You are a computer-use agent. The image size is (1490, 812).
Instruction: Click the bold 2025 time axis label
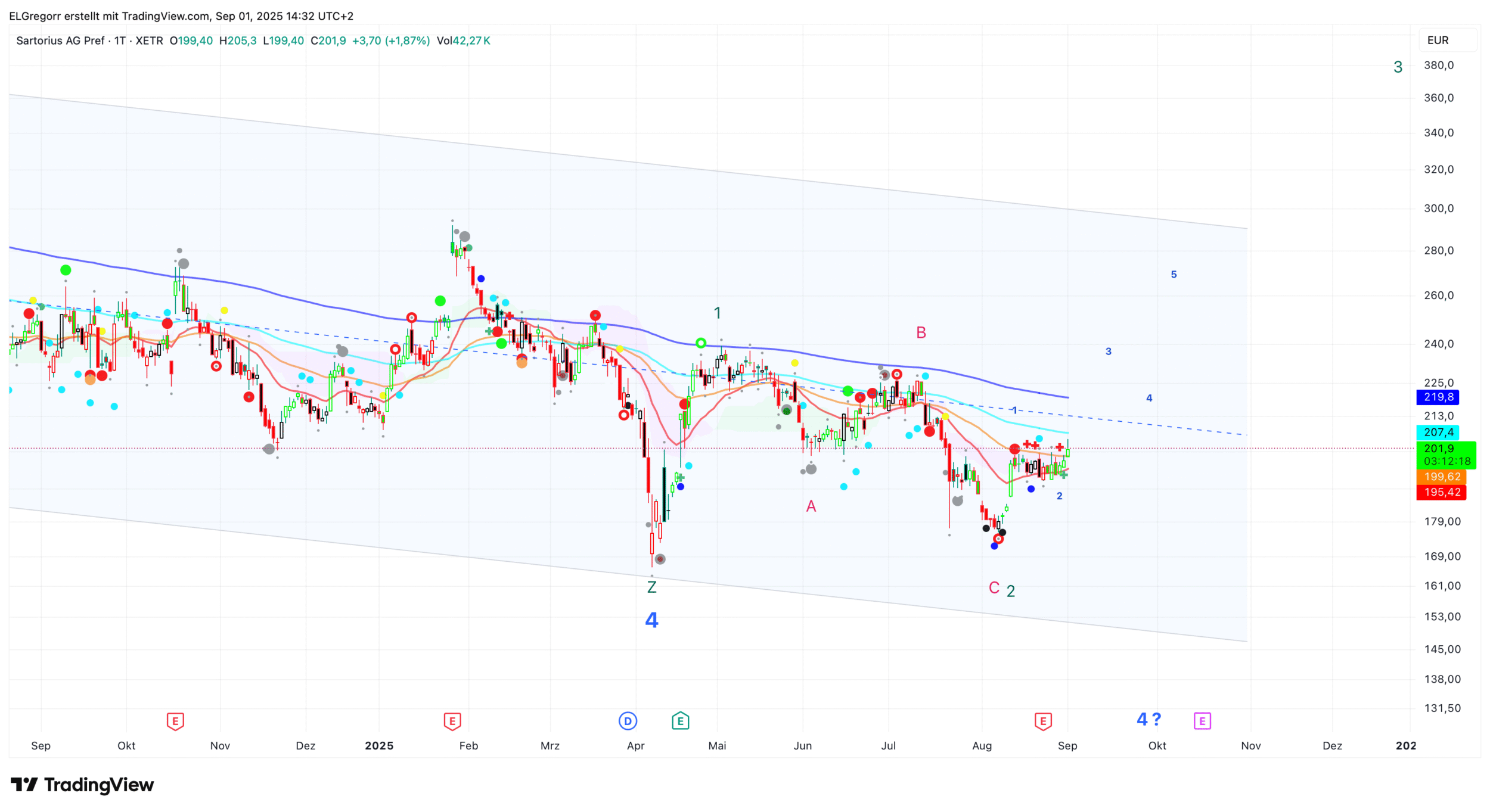click(x=379, y=746)
